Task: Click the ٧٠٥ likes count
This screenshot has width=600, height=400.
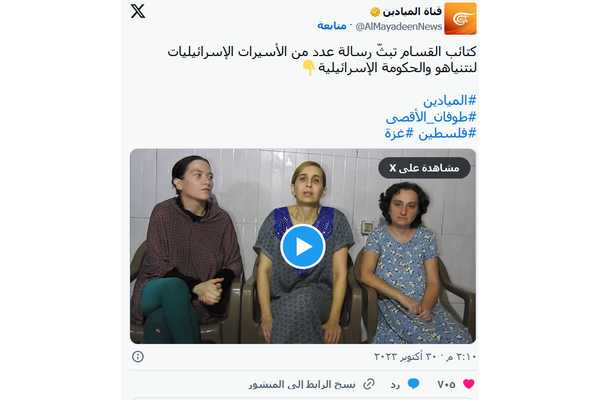Action: [x=446, y=384]
